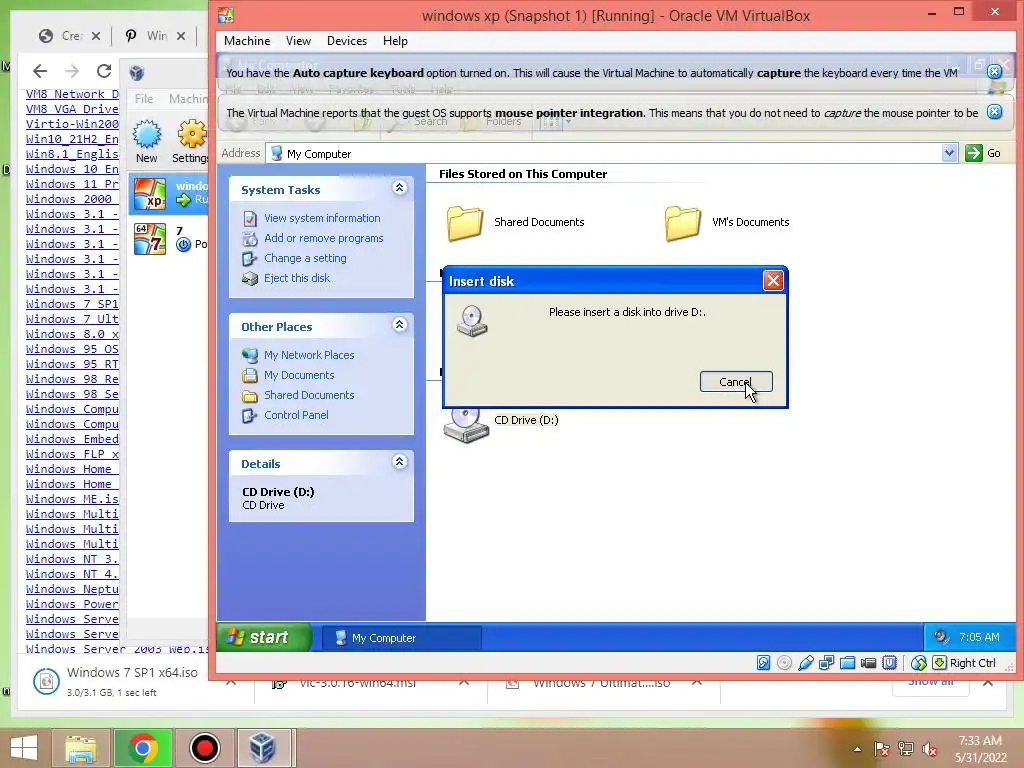
Task: Collapse the System Tasks panel
Action: click(400, 188)
